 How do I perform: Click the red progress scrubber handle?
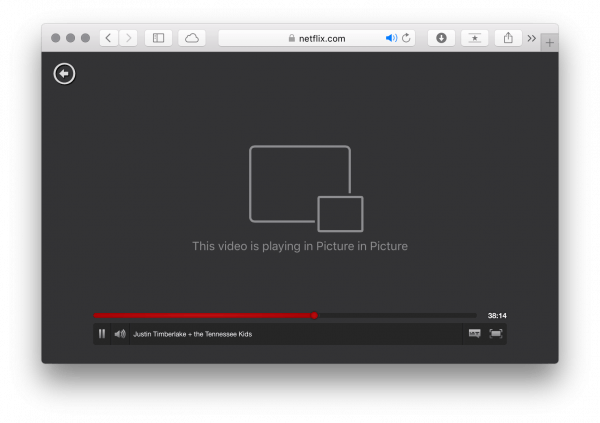(314, 315)
